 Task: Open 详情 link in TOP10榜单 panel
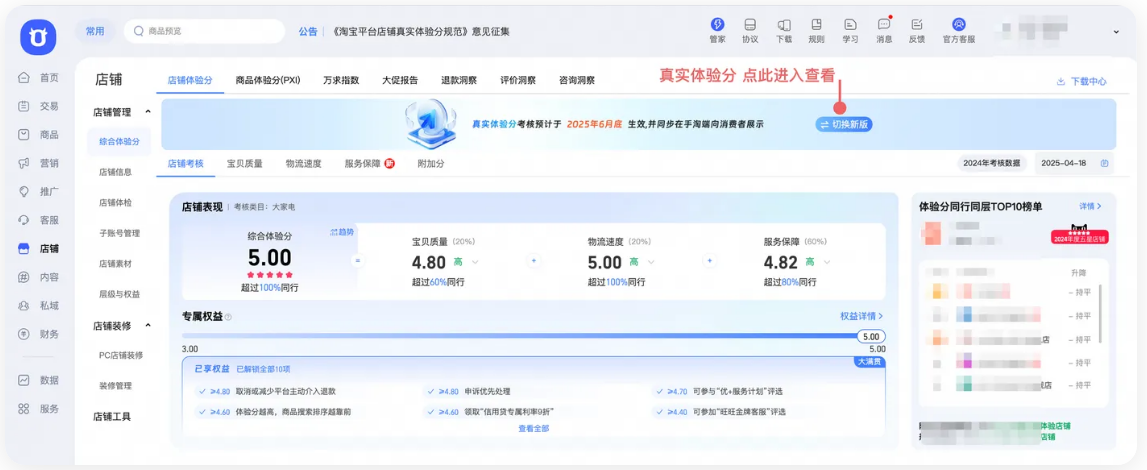click(x=1090, y=207)
